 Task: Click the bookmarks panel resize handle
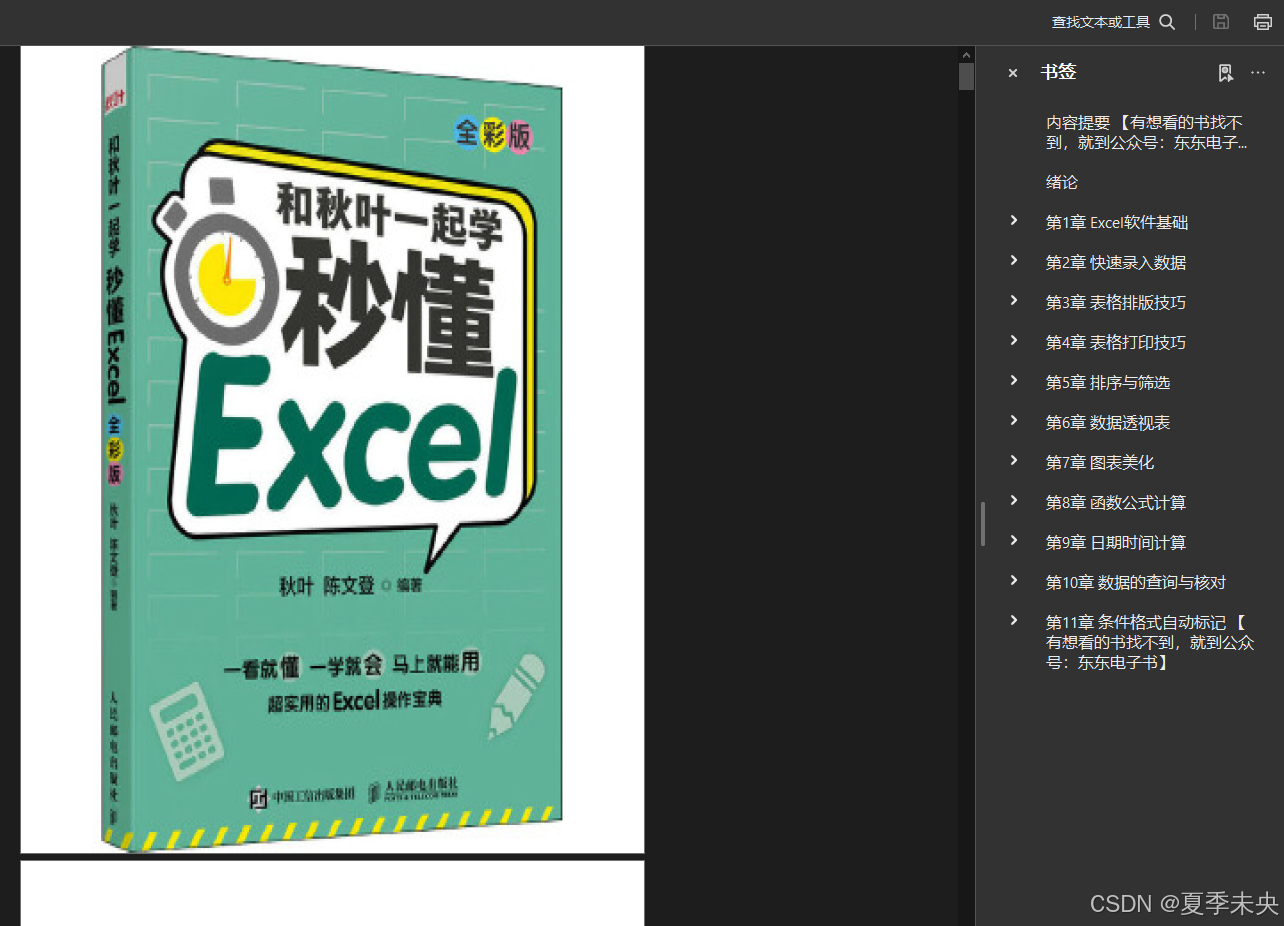click(983, 524)
